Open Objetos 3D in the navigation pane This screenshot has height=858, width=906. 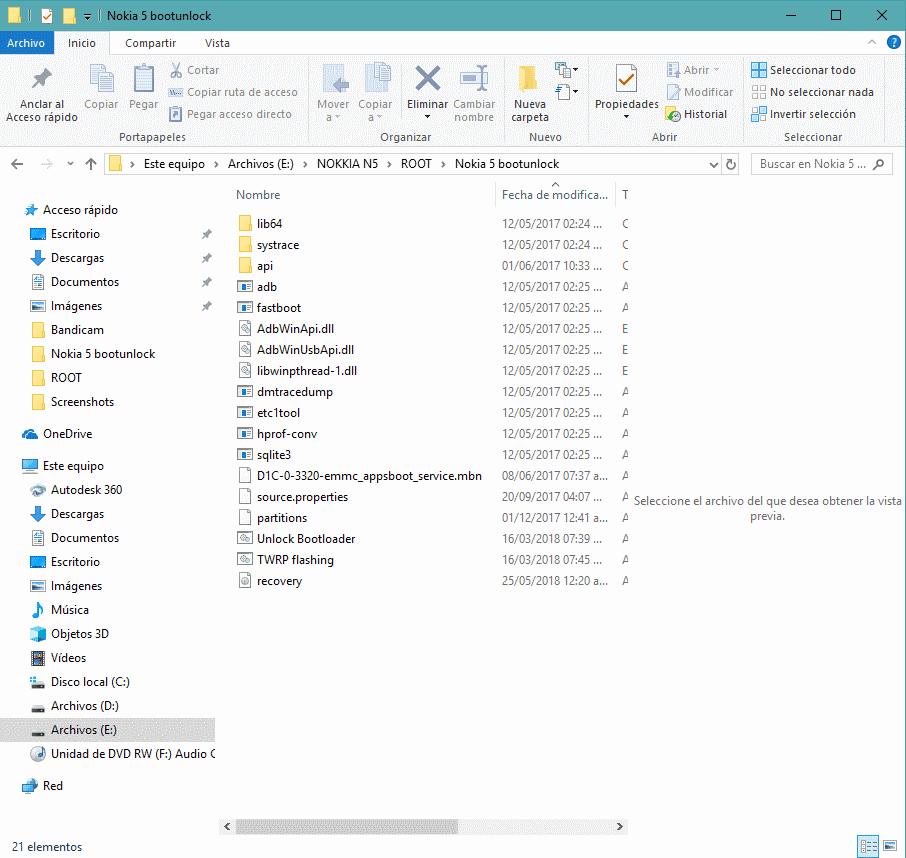pos(79,634)
